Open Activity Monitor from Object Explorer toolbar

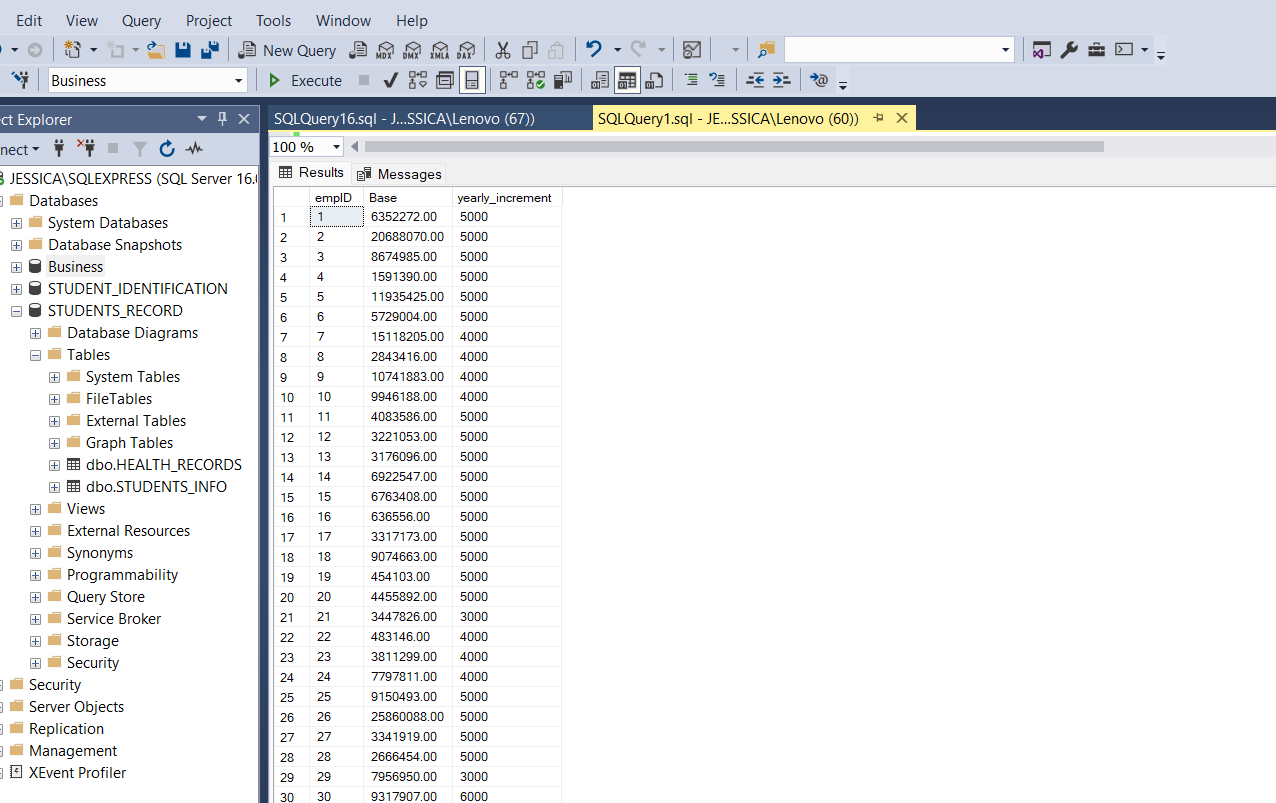tap(192, 148)
